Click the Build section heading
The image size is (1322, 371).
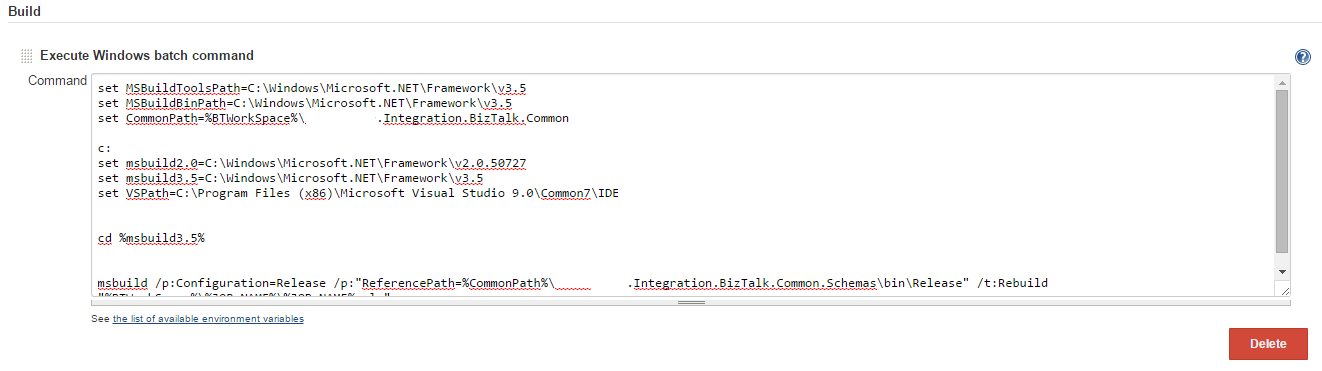(24, 10)
